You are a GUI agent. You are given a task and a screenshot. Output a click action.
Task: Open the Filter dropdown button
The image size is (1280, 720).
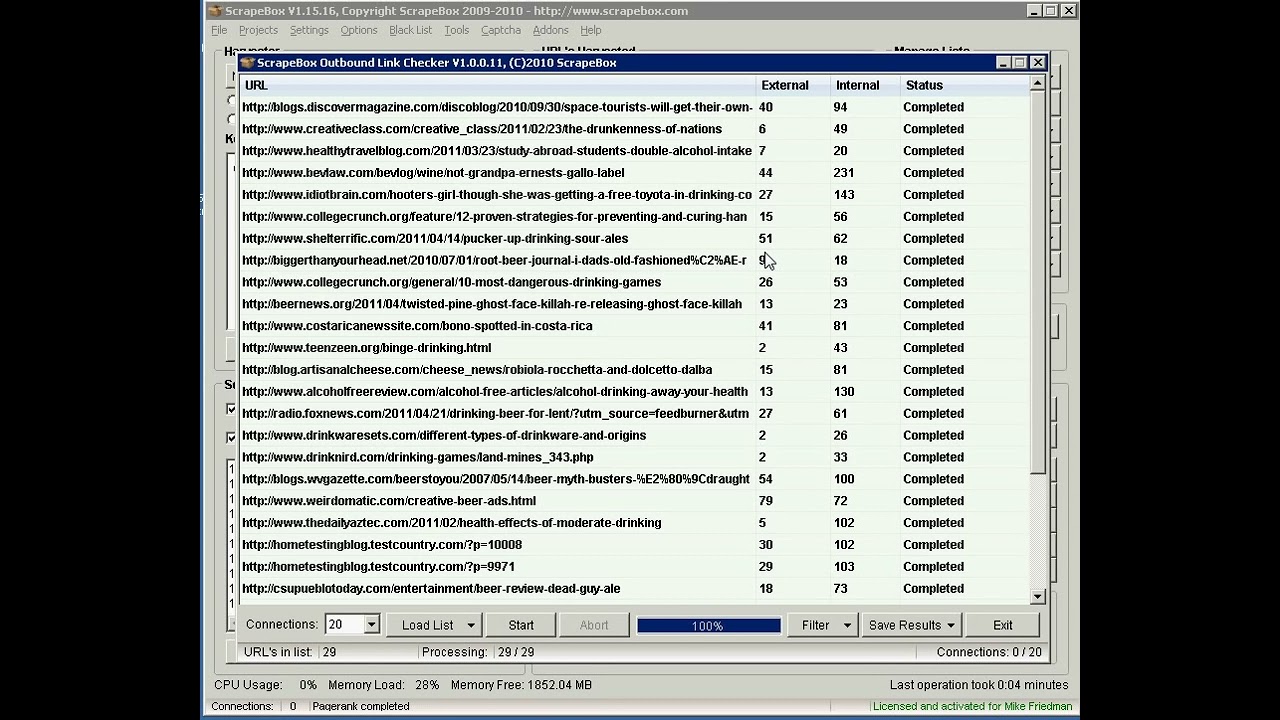click(x=825, y=625)
